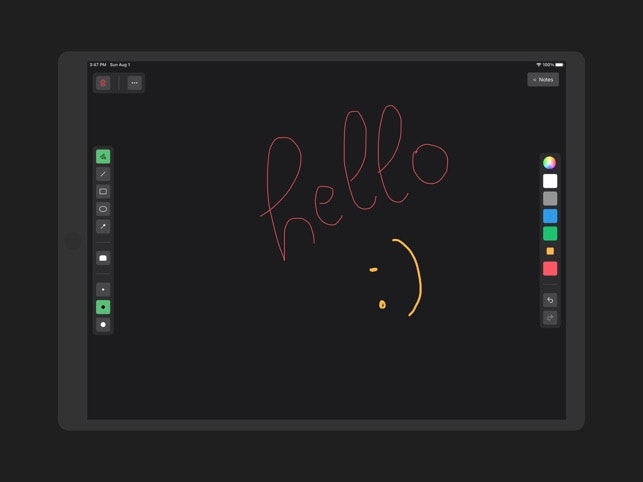Pick the green color swatch
The height and width of the screenshot is (482, 643).
coord(550,234)
